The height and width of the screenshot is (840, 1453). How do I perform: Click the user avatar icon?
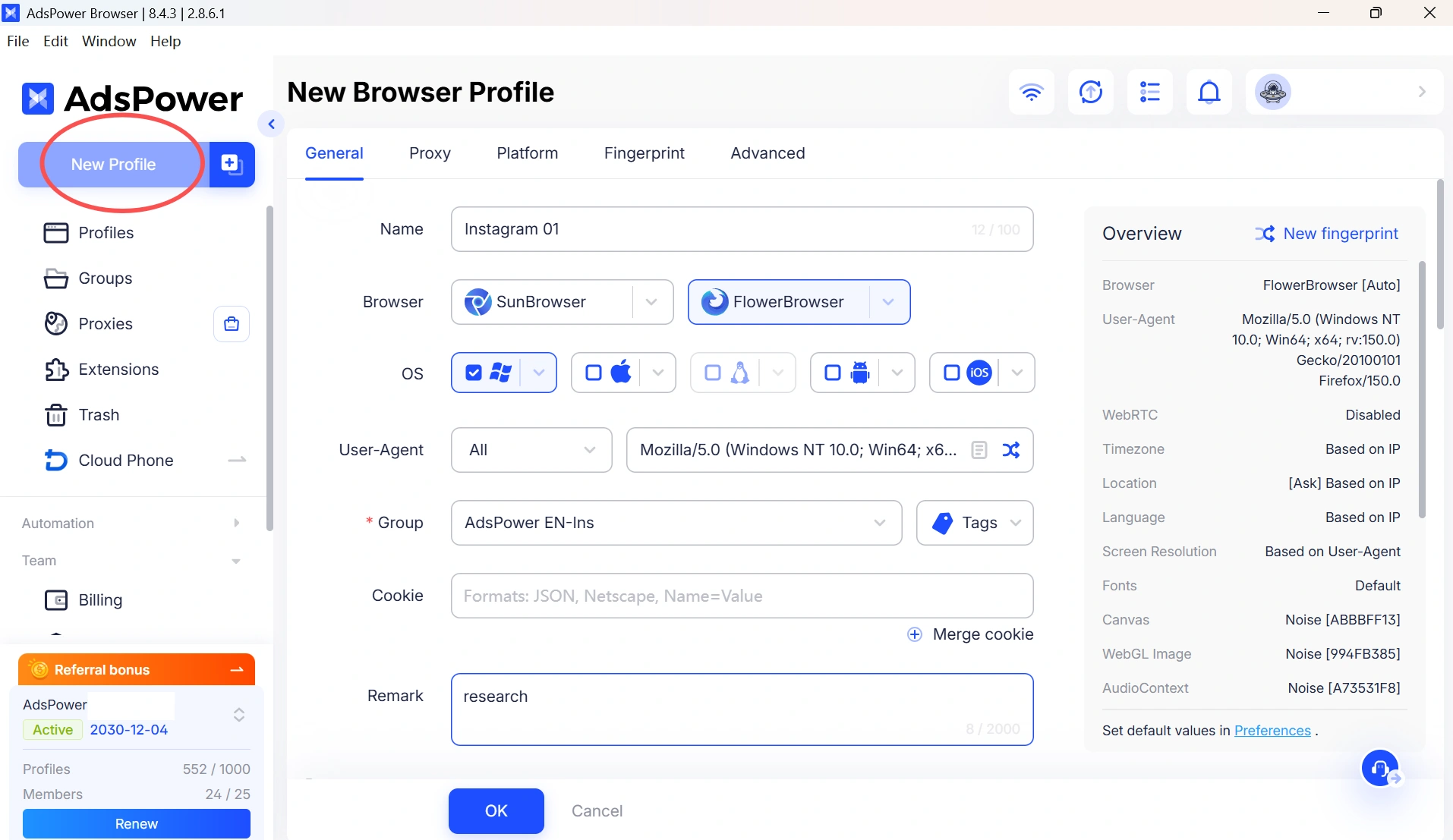pyautogui.click(x=1272, y=92)
